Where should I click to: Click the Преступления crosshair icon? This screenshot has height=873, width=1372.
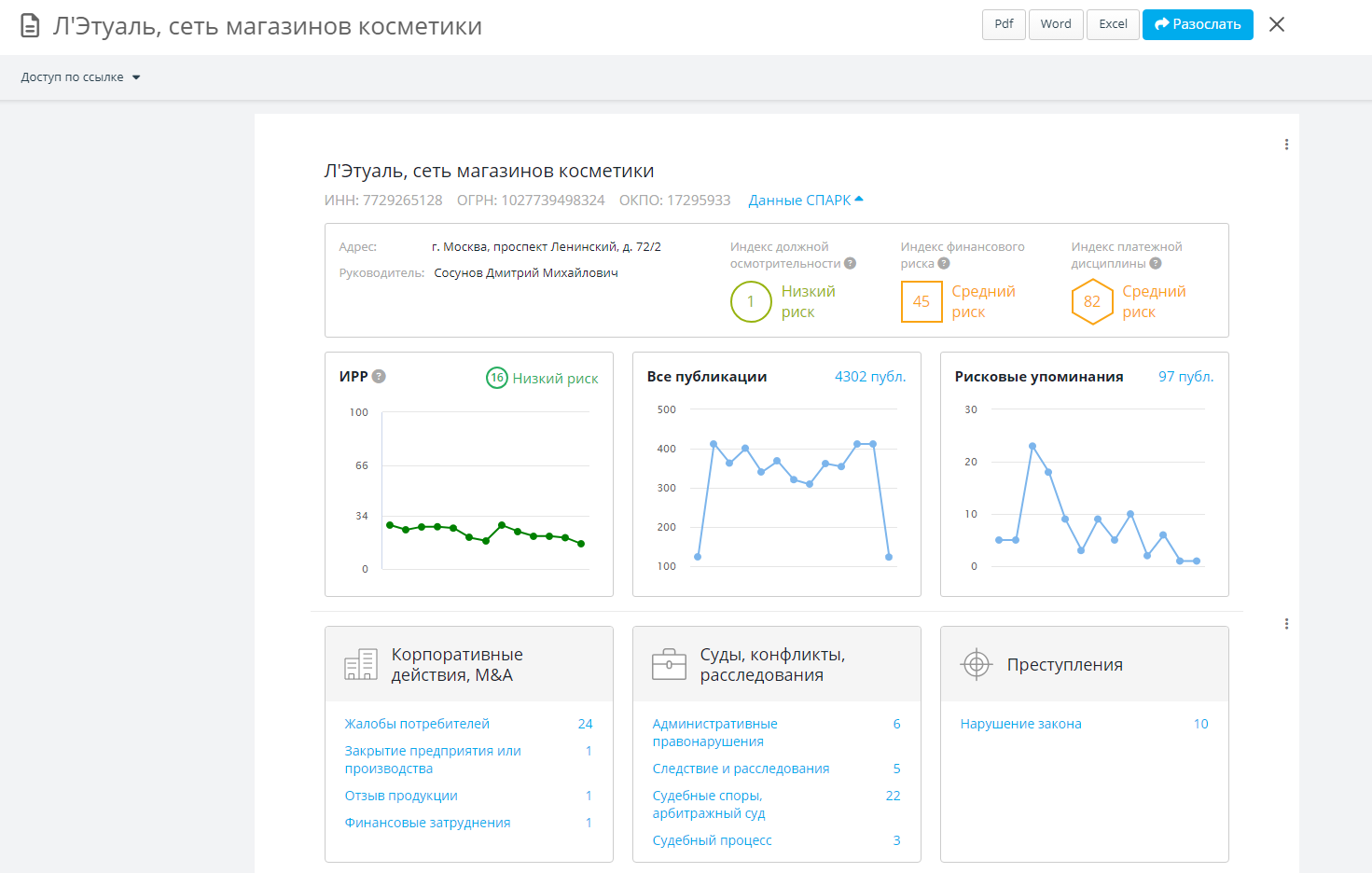(x=977, y=664)
